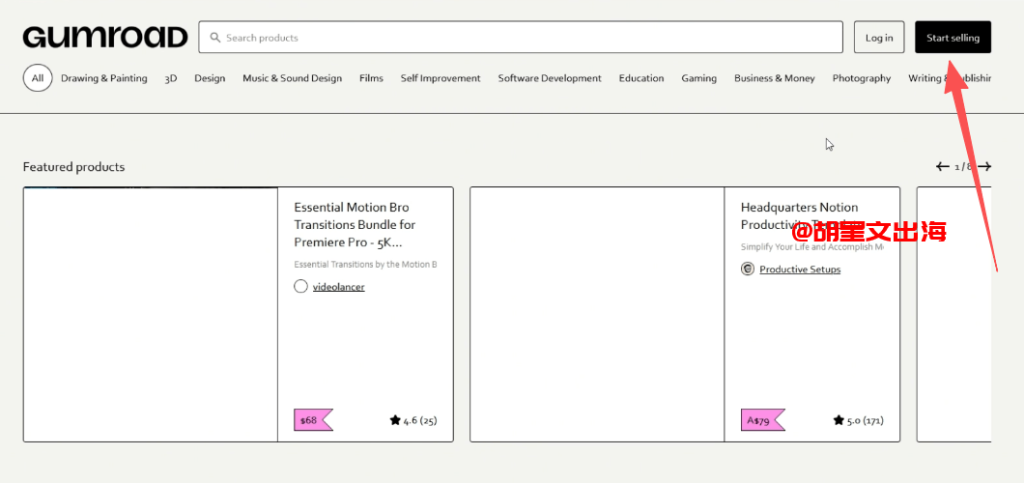Open Business & Money category
Viewport: 1024px width, 483px height.
click(x=775, y=78)
